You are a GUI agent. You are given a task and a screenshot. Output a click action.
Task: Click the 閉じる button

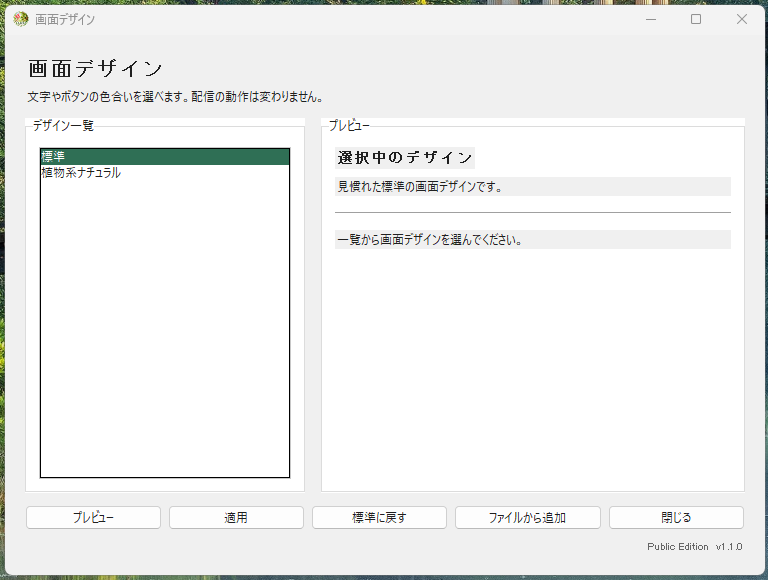pos(676,517)
